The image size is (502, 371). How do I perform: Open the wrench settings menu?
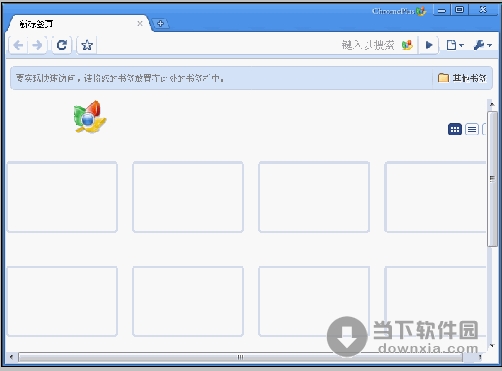pos(483,45)
